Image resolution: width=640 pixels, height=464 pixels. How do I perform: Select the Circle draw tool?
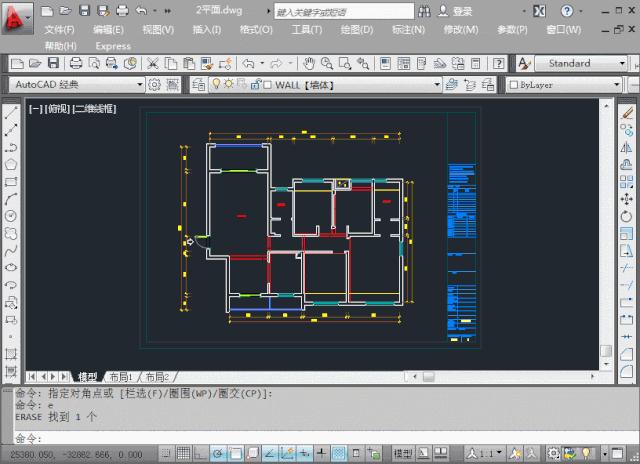11,215
